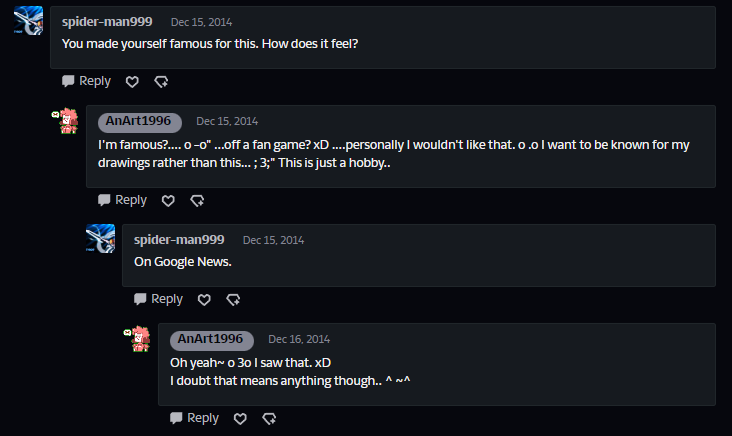
Task: Reply to AnArt1996's 'I'm famous?' comment
Action: pyautogui.click(x=122, y=200)
